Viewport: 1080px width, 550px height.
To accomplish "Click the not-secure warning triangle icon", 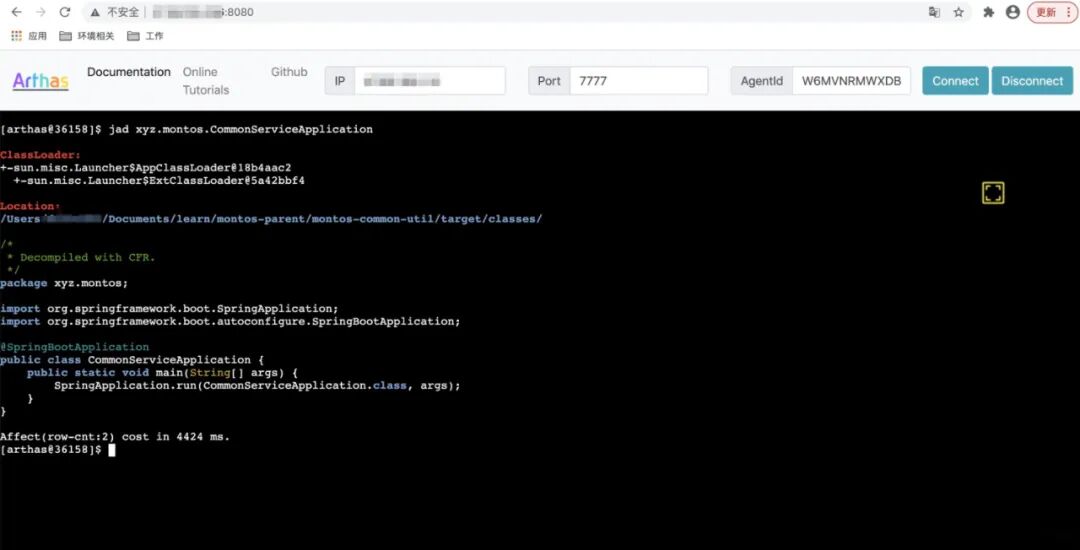I will 95,12.
